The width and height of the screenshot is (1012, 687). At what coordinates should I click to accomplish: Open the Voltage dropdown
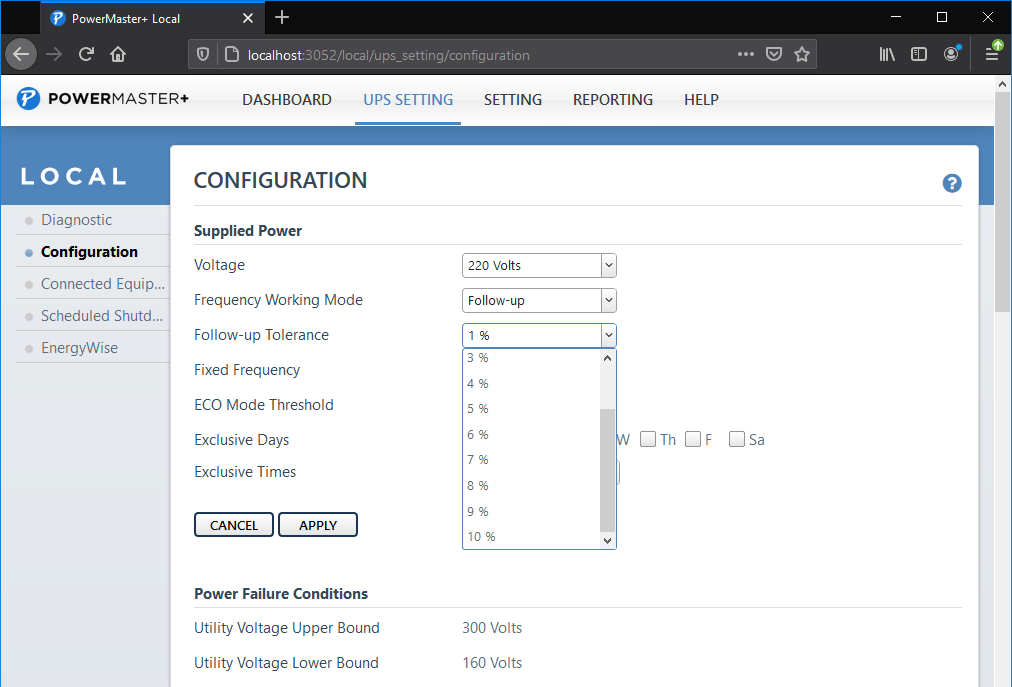pyautogui.click(x=539, y=265)
